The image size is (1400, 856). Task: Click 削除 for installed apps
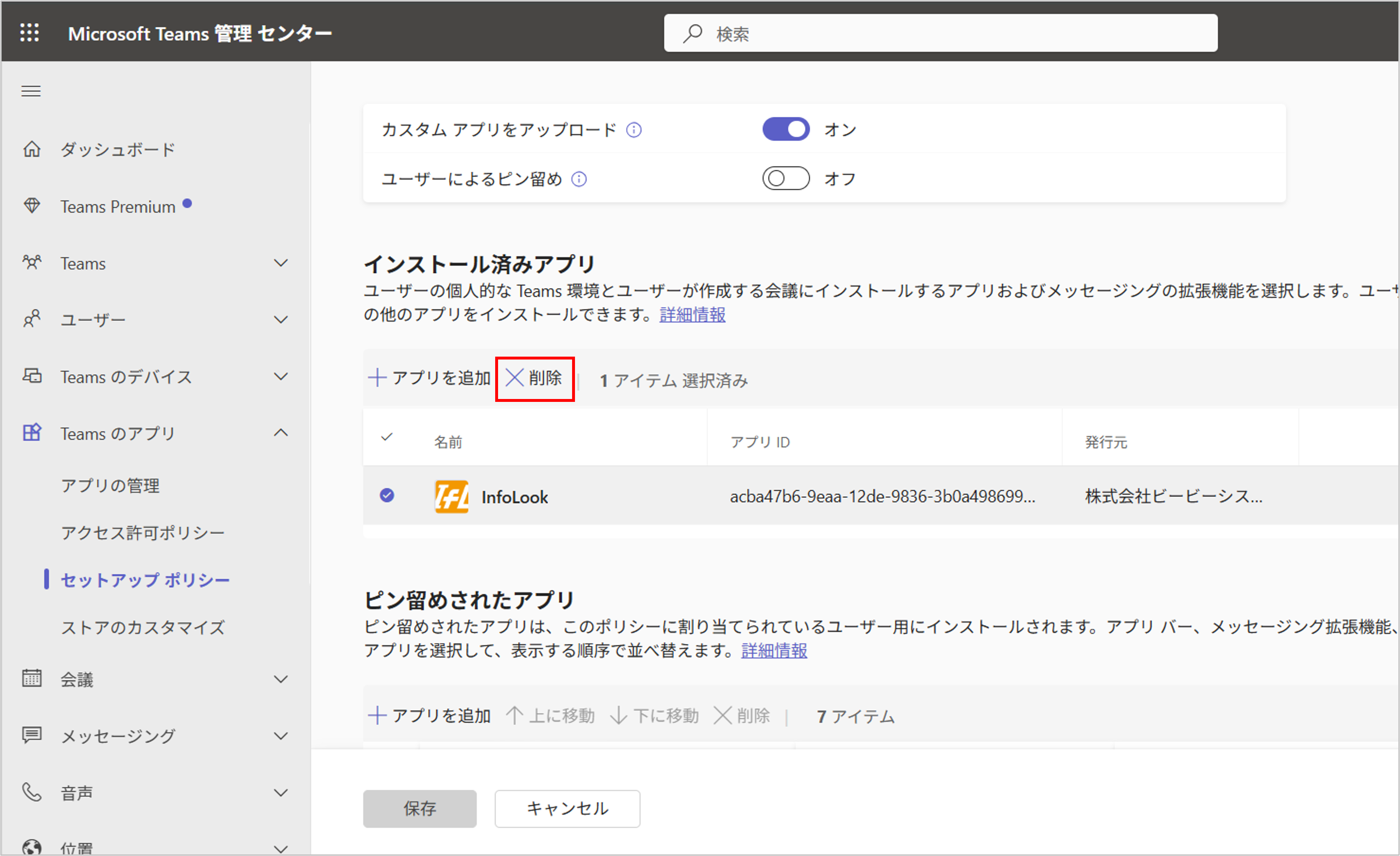pyautogui.click(x=534, y=378)
